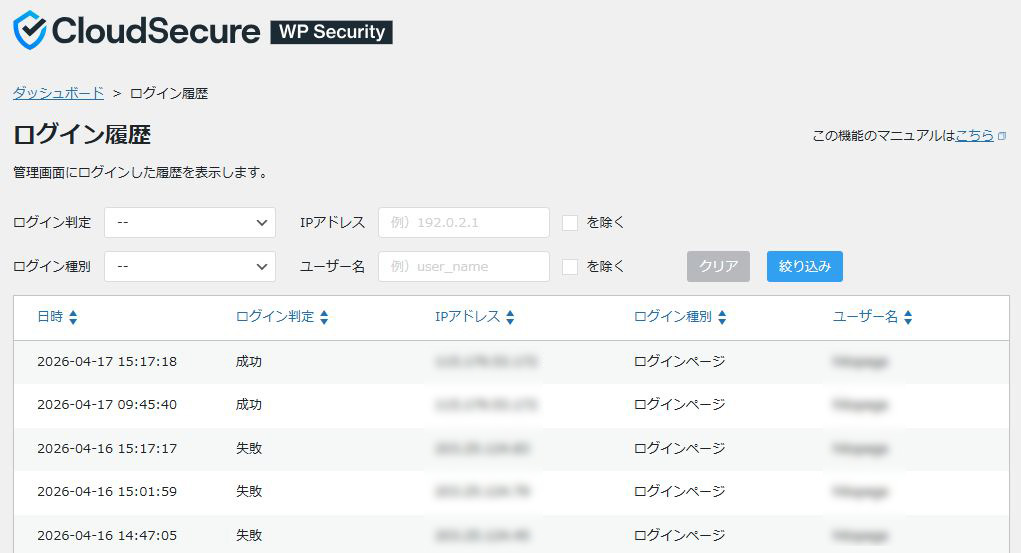Select timestamp 2026-04-16 15:17:17

click(107, 448)
